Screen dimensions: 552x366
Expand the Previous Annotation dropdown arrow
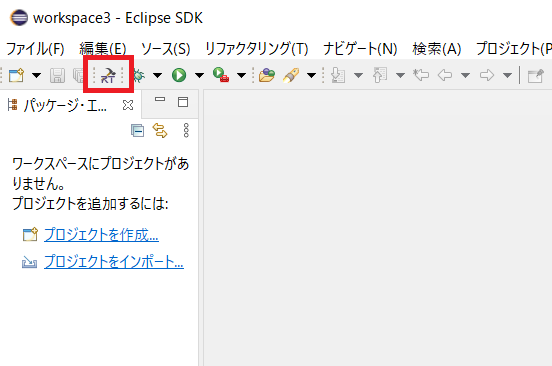[400, 75]
